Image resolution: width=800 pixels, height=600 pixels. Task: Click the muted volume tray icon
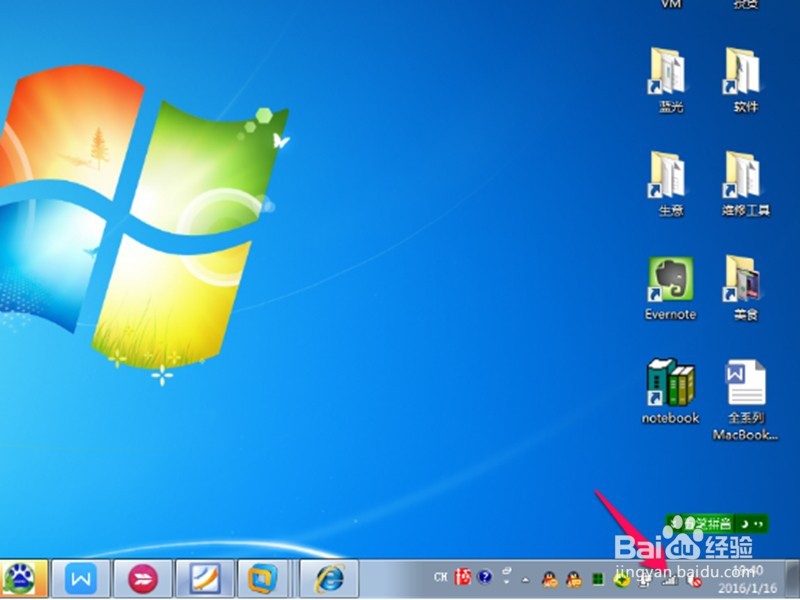(694, 580)
